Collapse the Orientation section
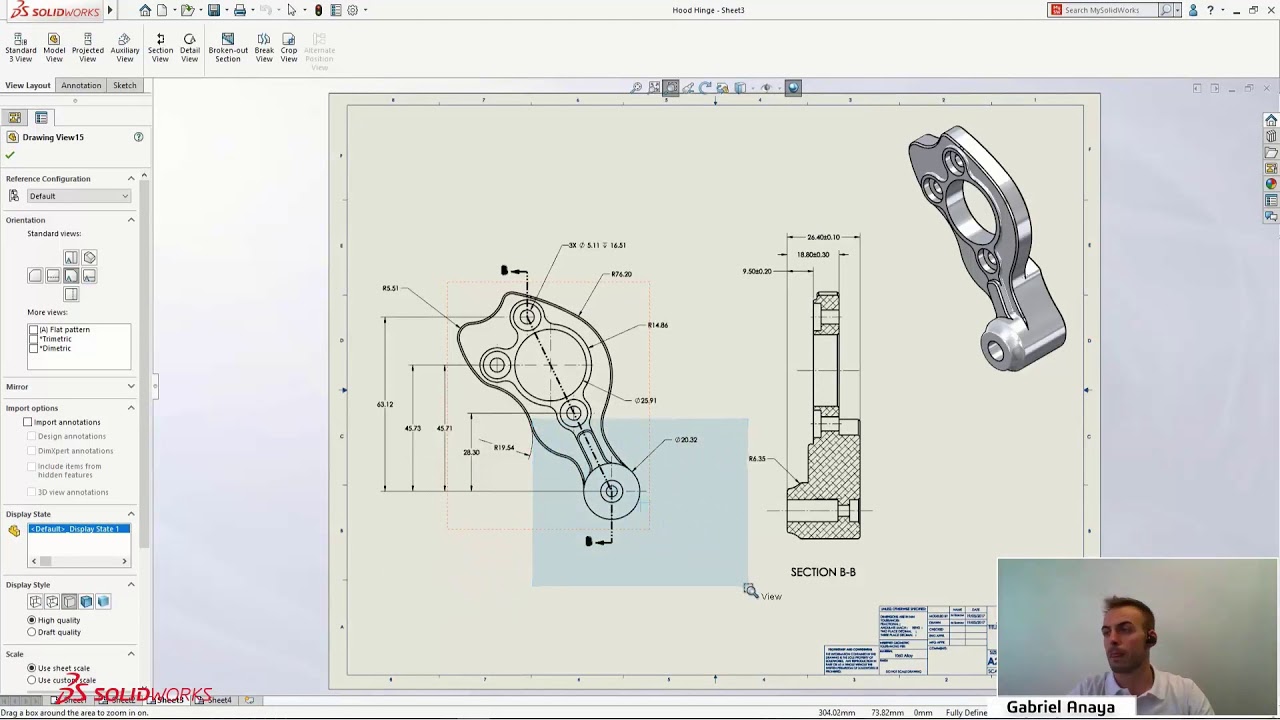 131,220
